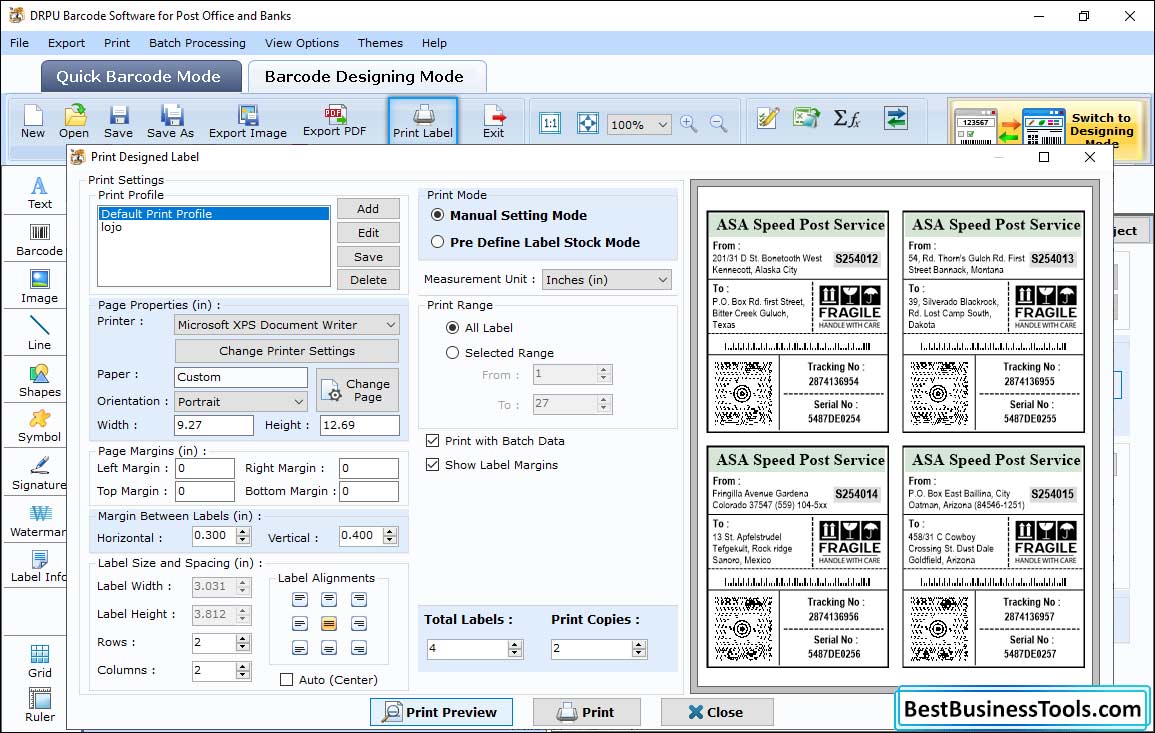Choose the Selected Range option
Viewport: 1155px width, 733px height.
[x=452, y=353]
